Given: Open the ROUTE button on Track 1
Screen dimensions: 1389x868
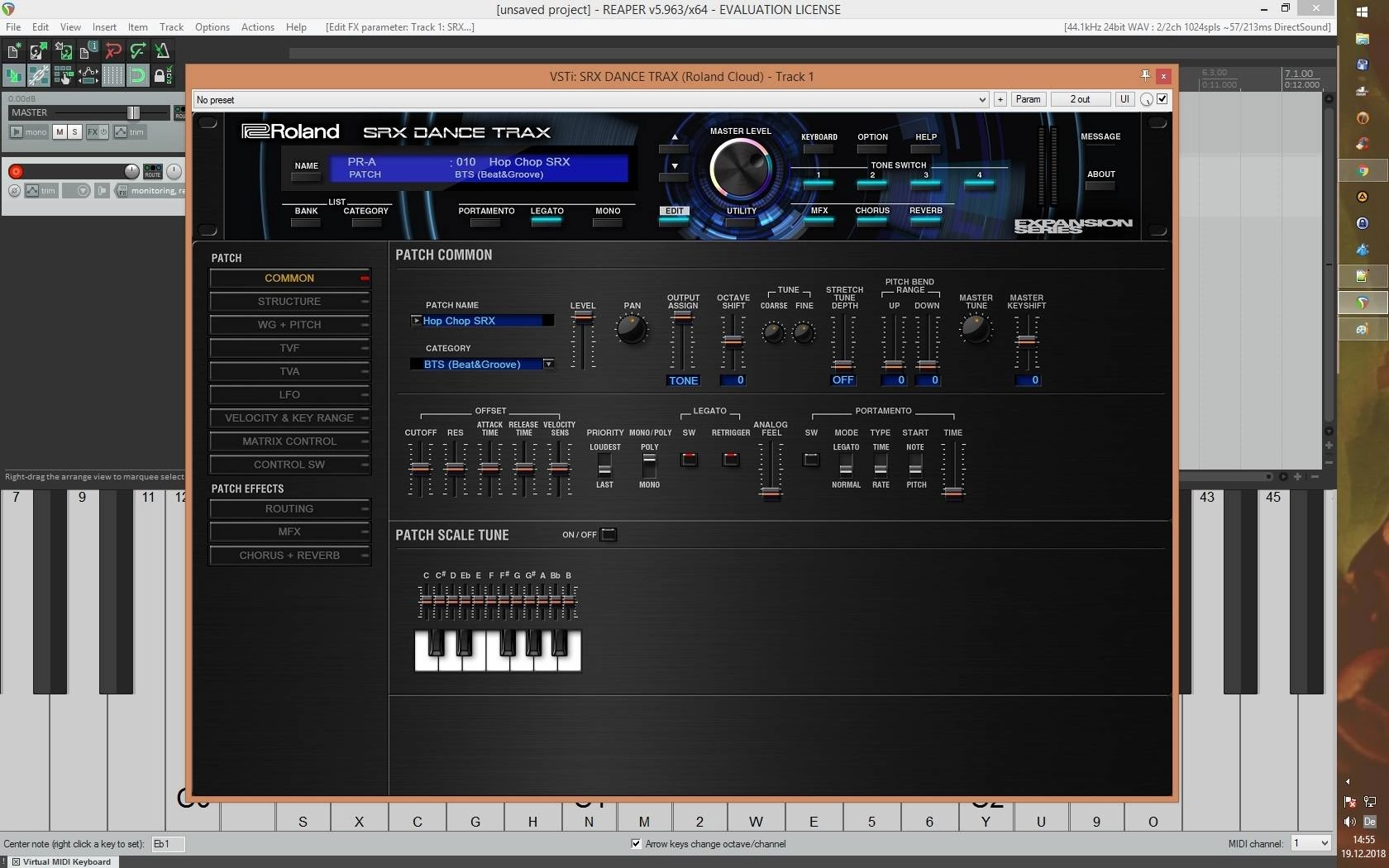Looking at the screenshot, I should [153, 171].
